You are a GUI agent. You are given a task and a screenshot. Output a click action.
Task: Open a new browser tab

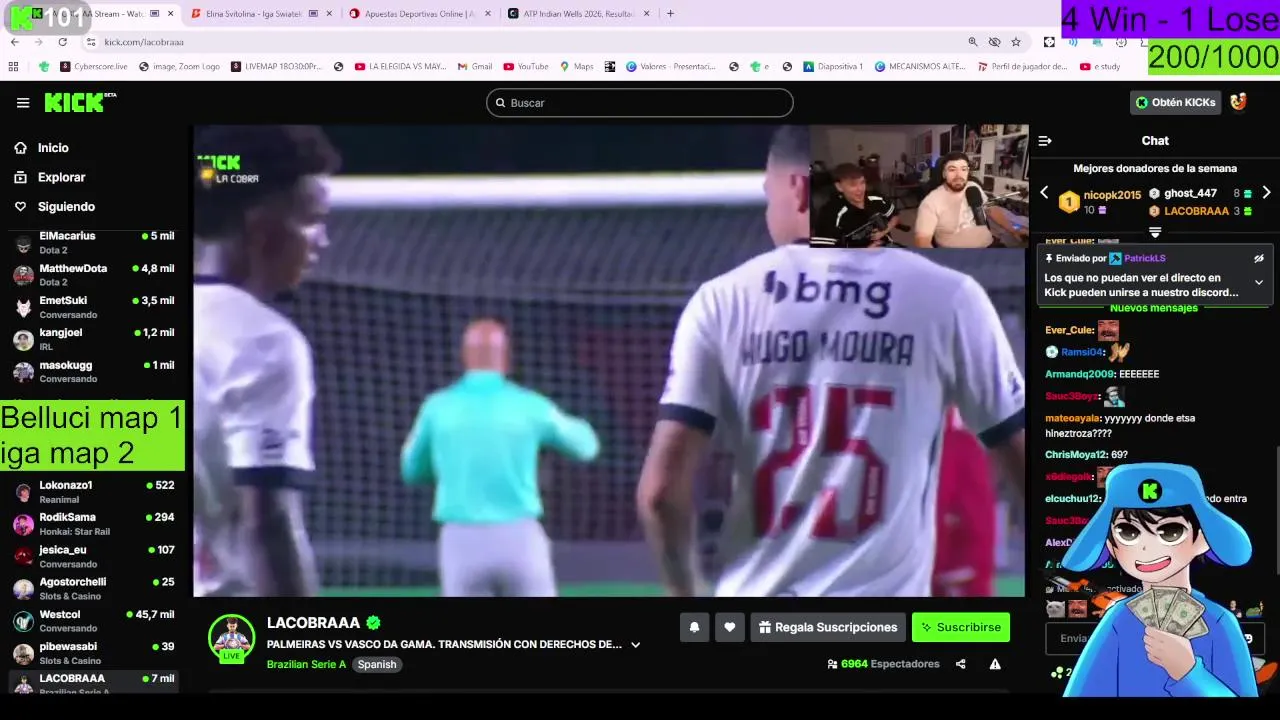670,13
